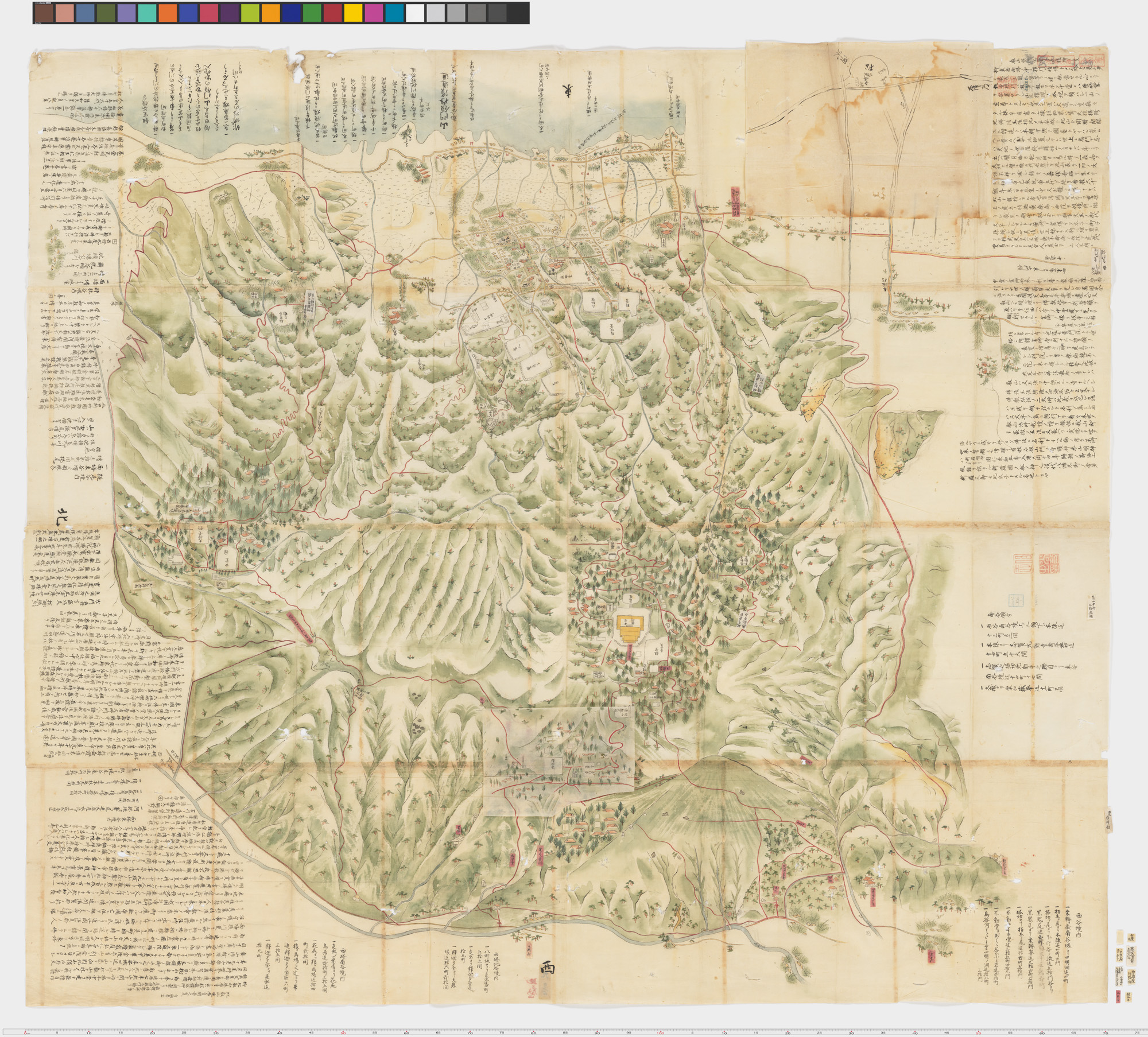1148x1037 pixels.
Task: Pick the navy blue swatch
Action: [x=291, y=13]
